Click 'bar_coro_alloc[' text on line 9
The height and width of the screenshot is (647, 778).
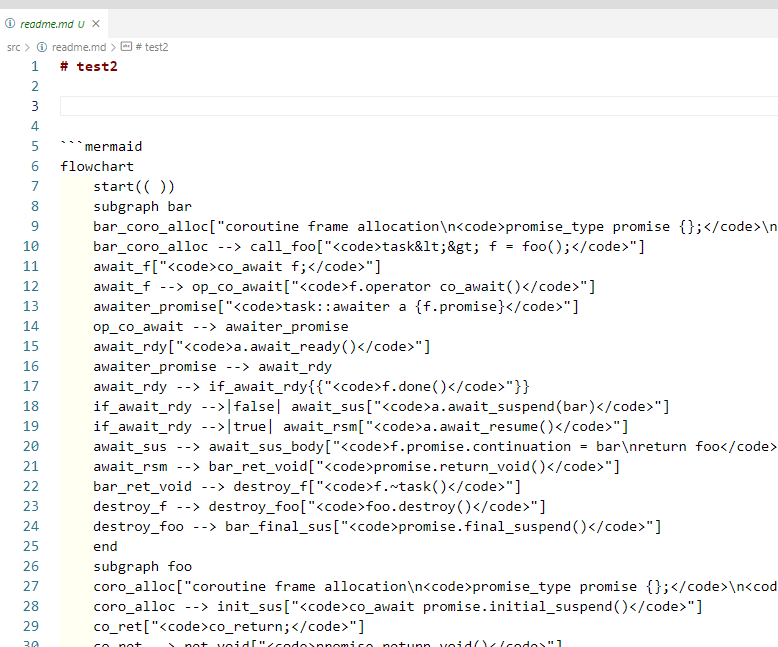(x=155, y=226)
